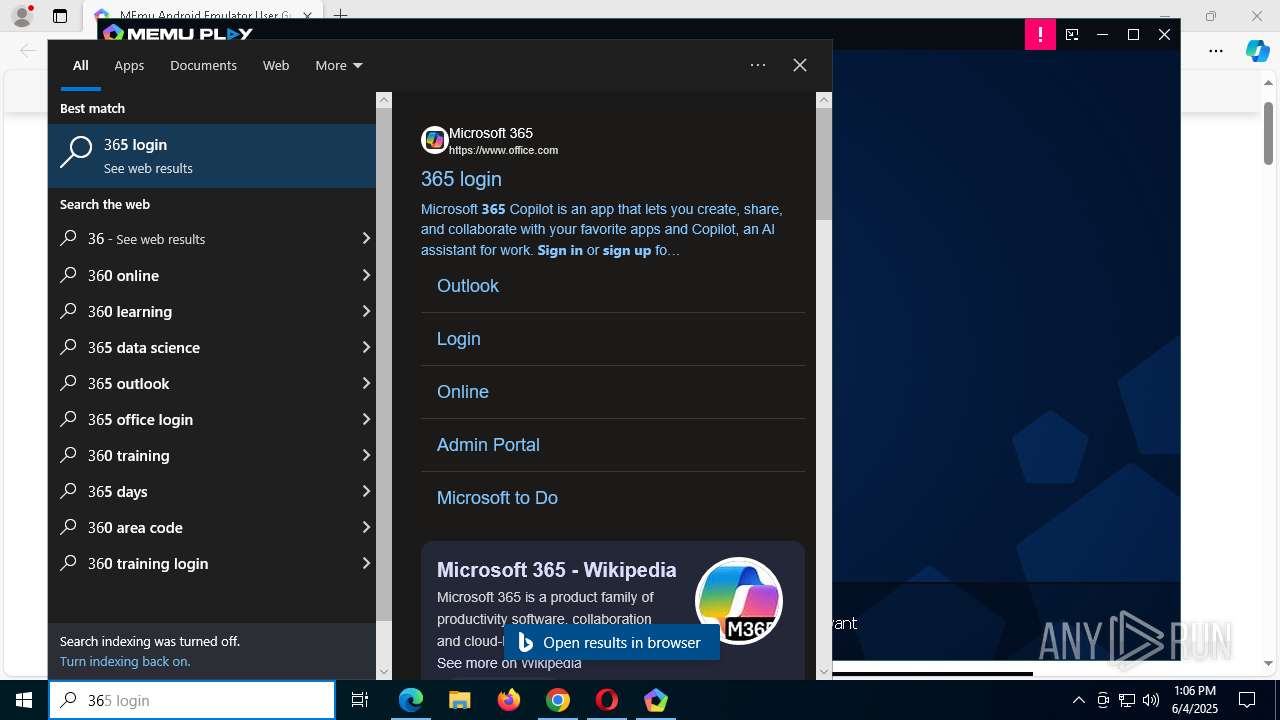Viewport: 1280px width, 720px height.
Task: Click the 'Sign in' link in description
Action: [560, 250]
